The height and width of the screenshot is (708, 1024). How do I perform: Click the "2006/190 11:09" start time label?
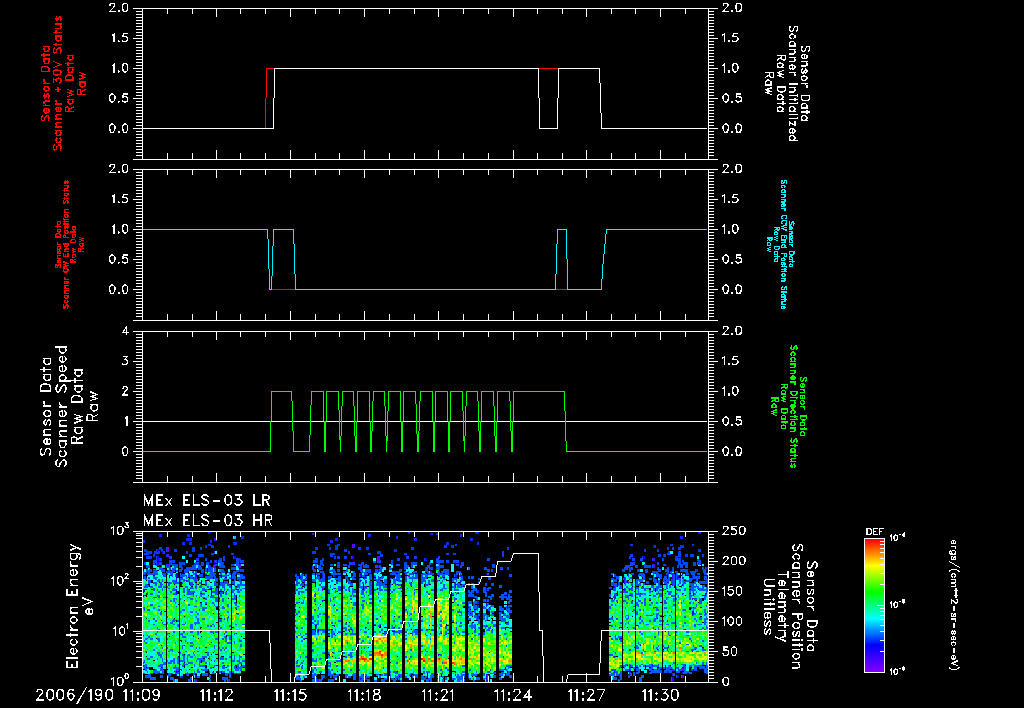tap(98, 695)
